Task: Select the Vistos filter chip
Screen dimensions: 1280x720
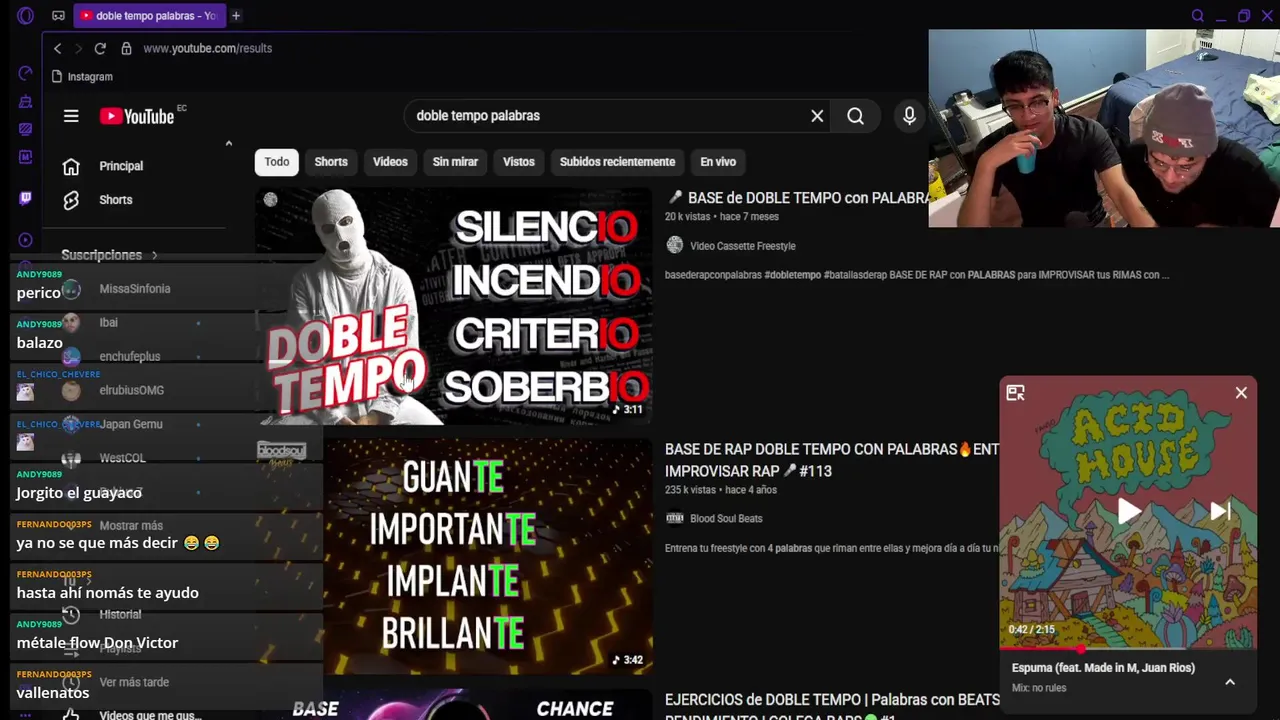Action: (x=519, y=162)
